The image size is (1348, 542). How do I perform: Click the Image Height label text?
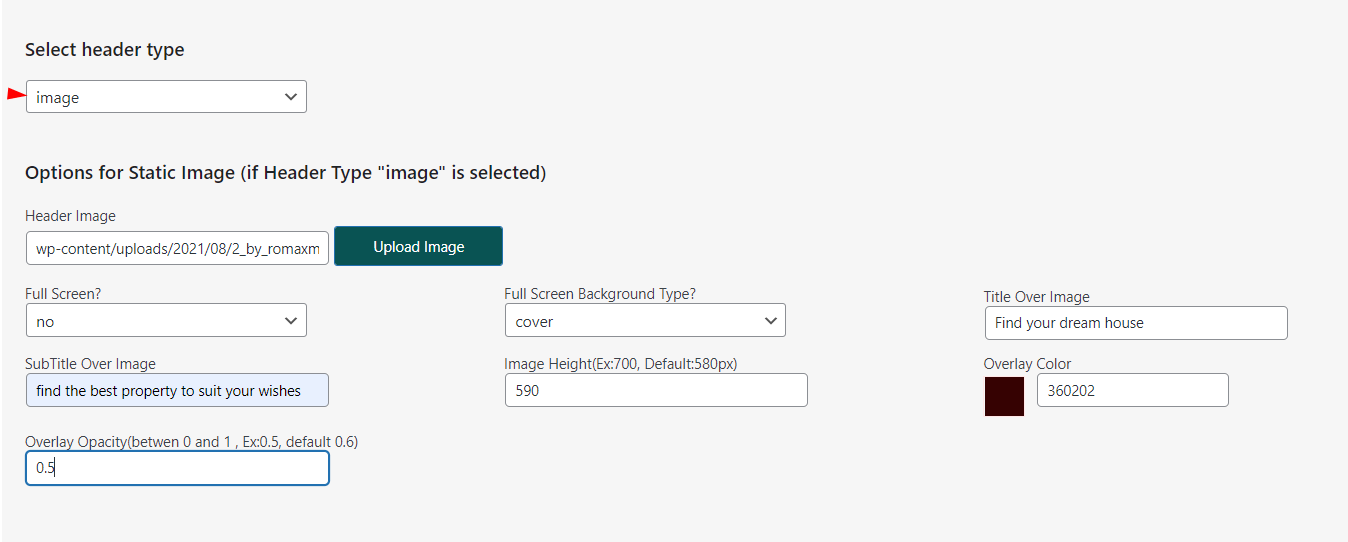[627, 364]
